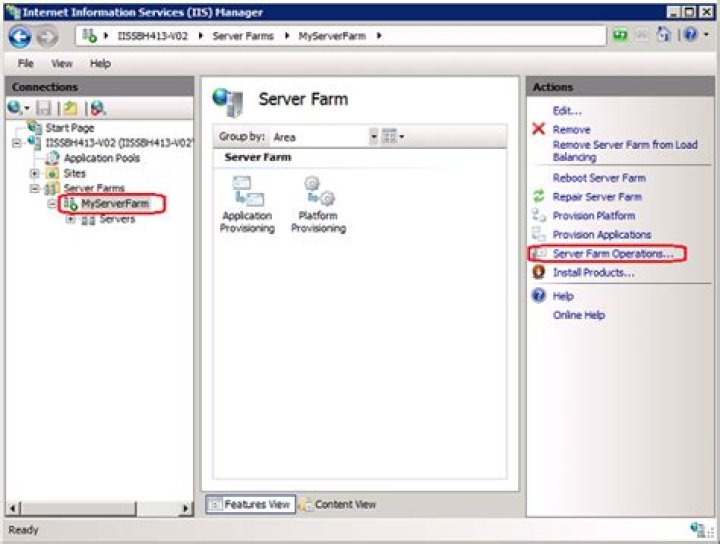Click the save icon in Connections toolbar
Screen dimensions: 720x544
[x=44, y=108]
